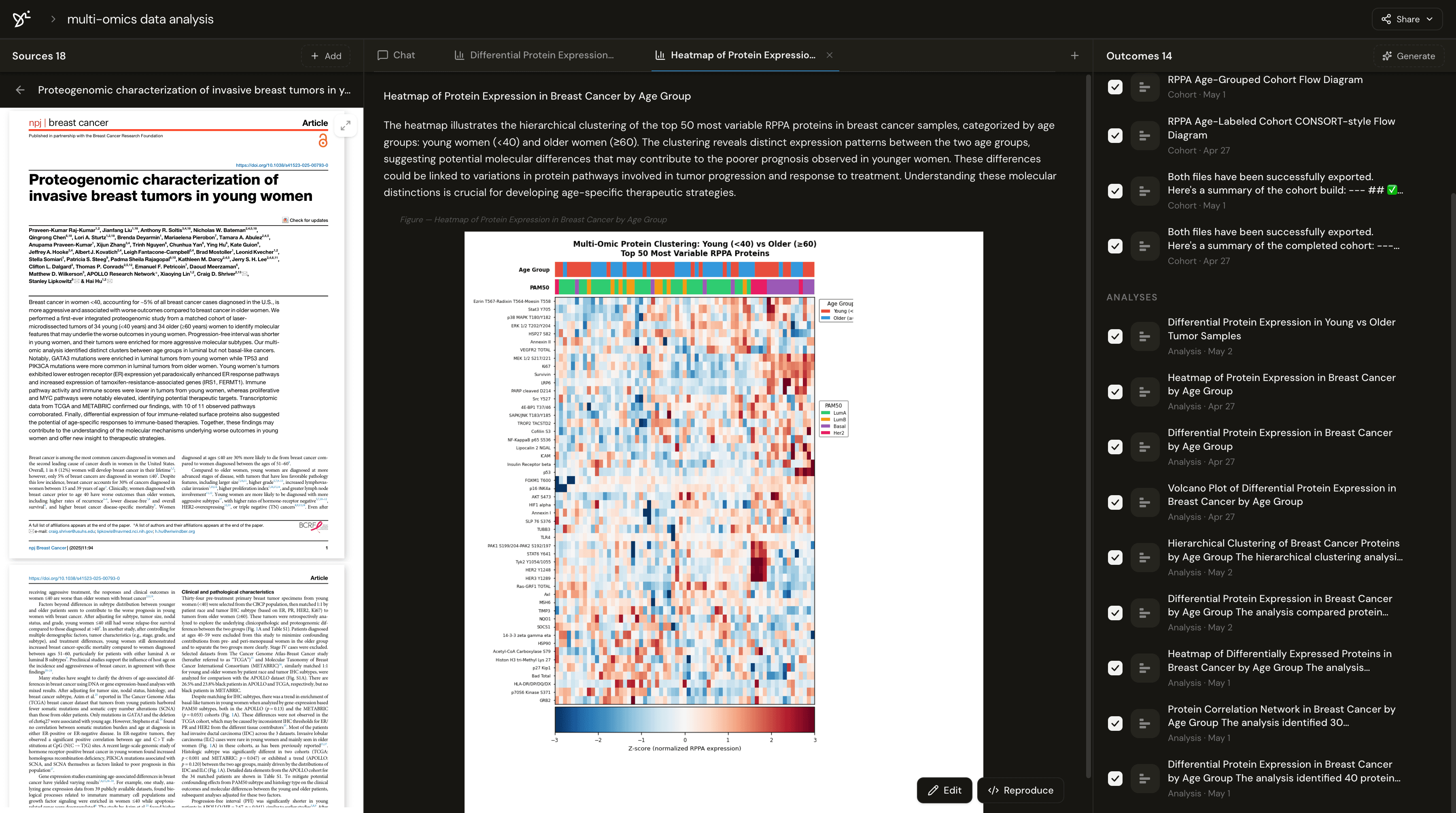Expand the PDF preview to full view

coord(345,125)
